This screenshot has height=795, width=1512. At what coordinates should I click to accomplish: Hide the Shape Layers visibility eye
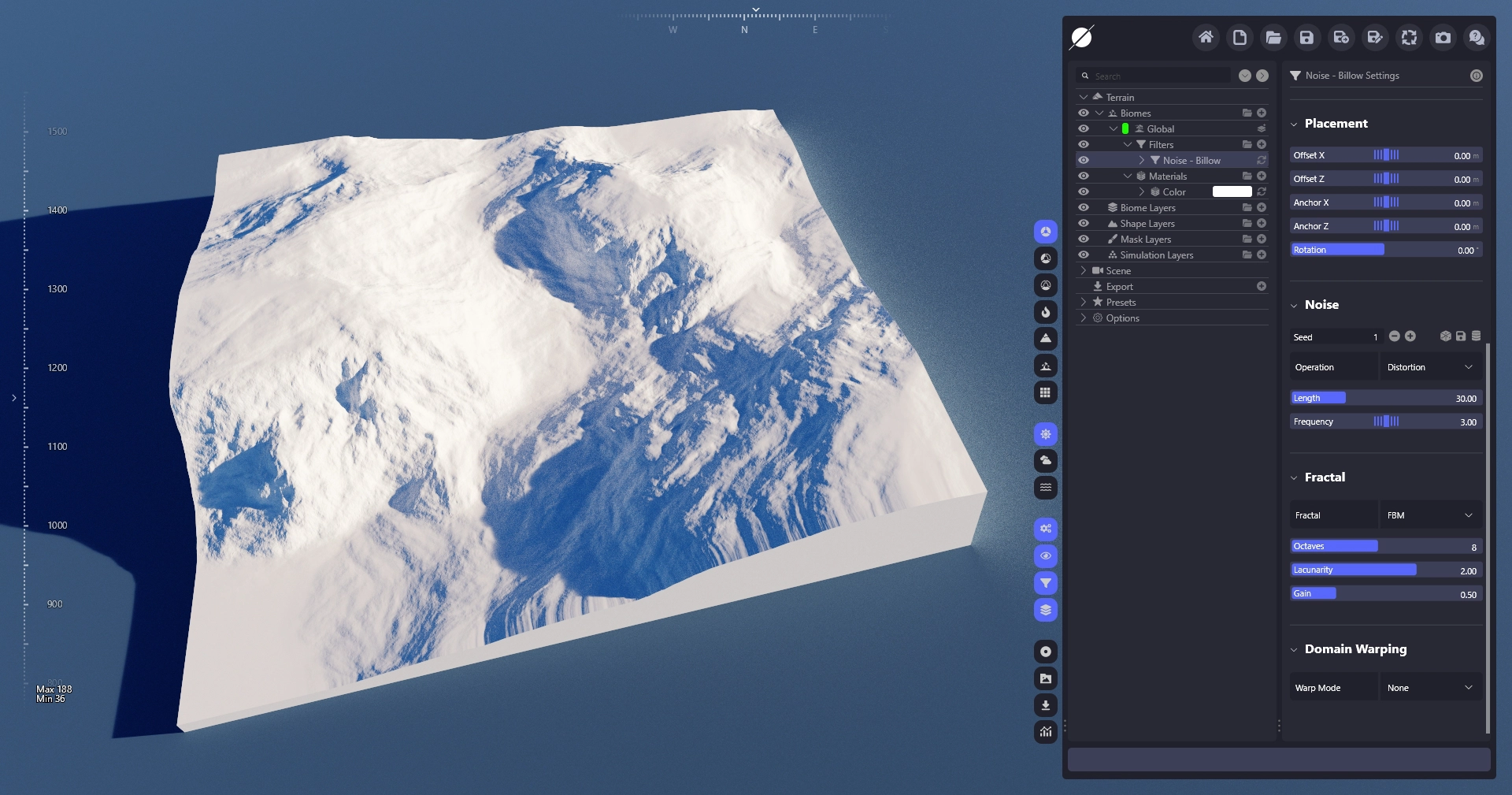1084,224
